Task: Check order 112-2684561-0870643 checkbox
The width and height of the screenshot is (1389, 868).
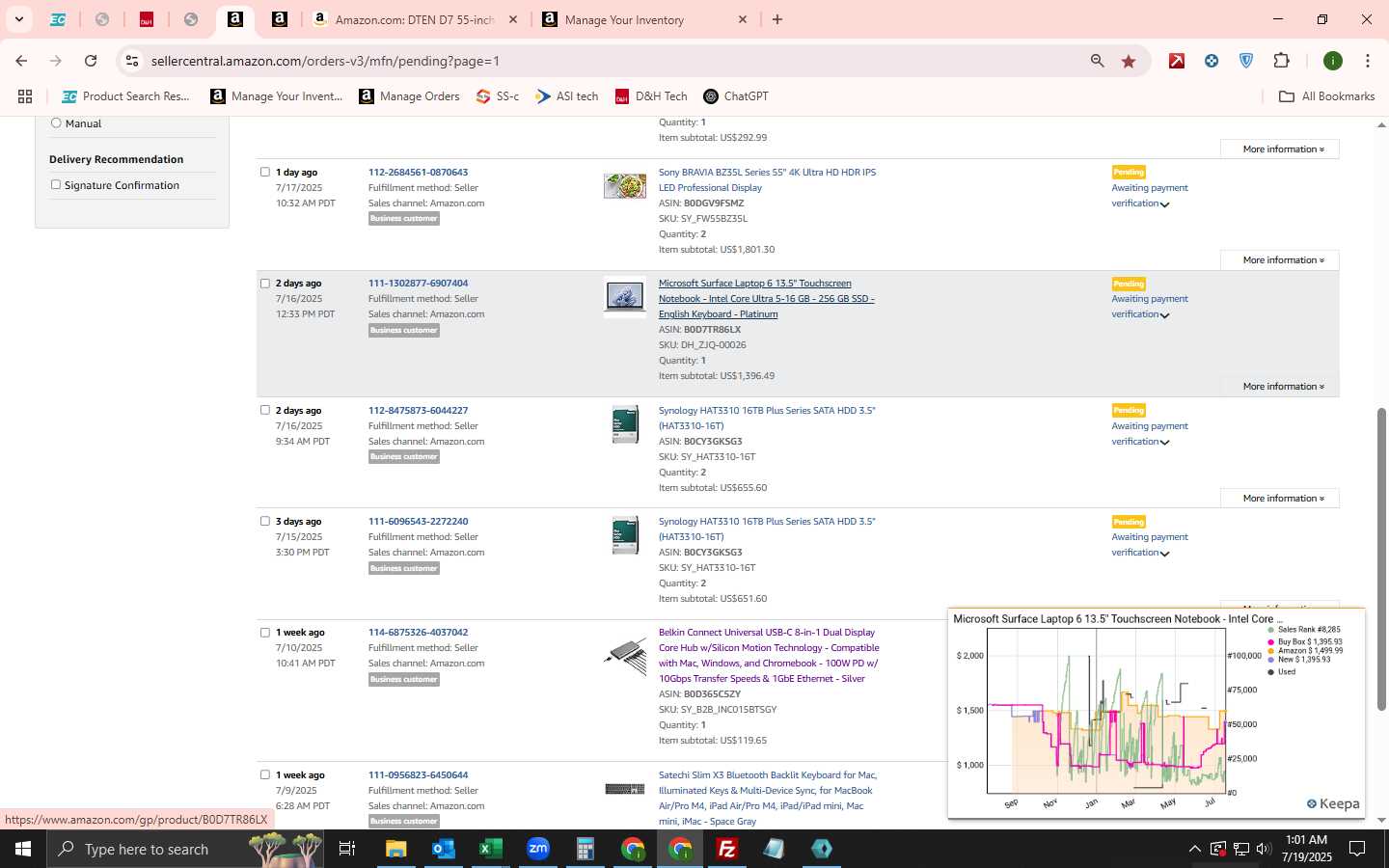Action: 265,172
